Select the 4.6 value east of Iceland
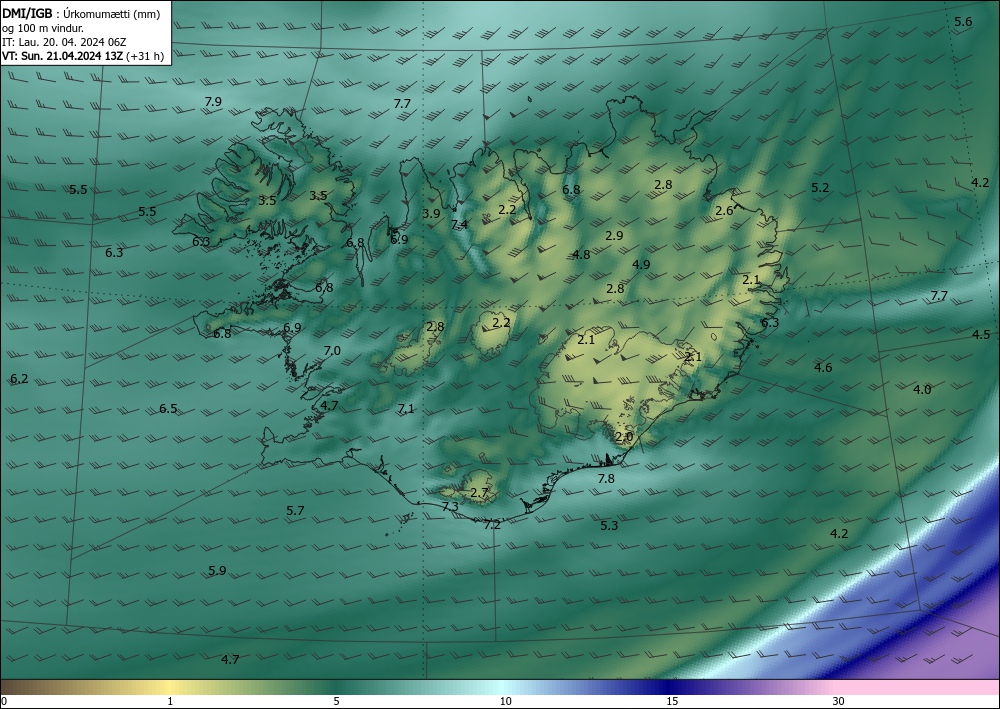Screen dimensions: 1000x709 tap(823, 367)
